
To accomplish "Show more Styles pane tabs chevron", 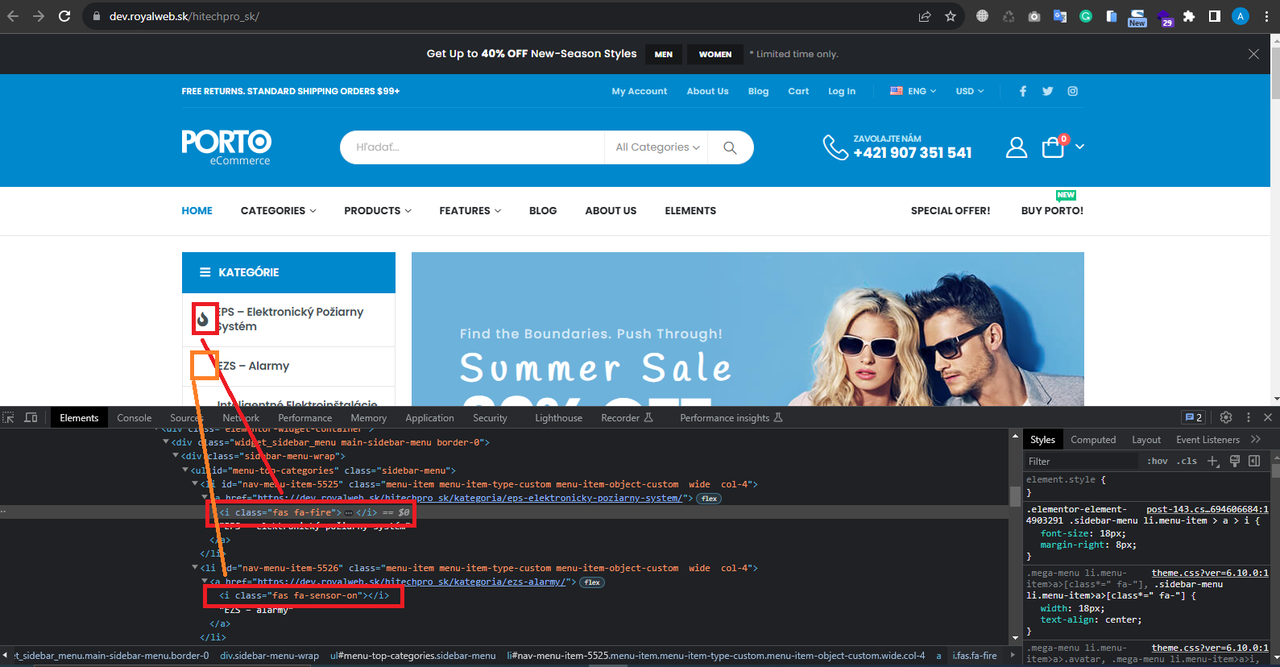I will tap(1256, 439).
